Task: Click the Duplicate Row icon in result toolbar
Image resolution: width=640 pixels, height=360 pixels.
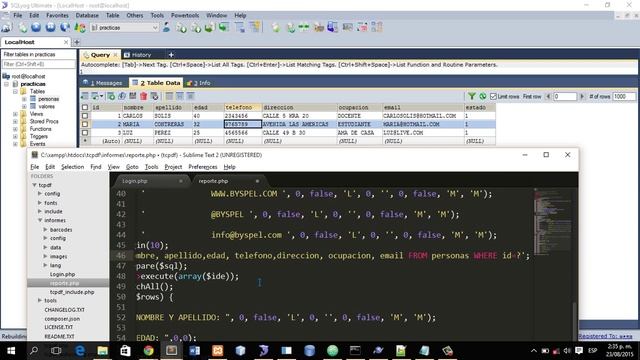Action: [122, 96]
